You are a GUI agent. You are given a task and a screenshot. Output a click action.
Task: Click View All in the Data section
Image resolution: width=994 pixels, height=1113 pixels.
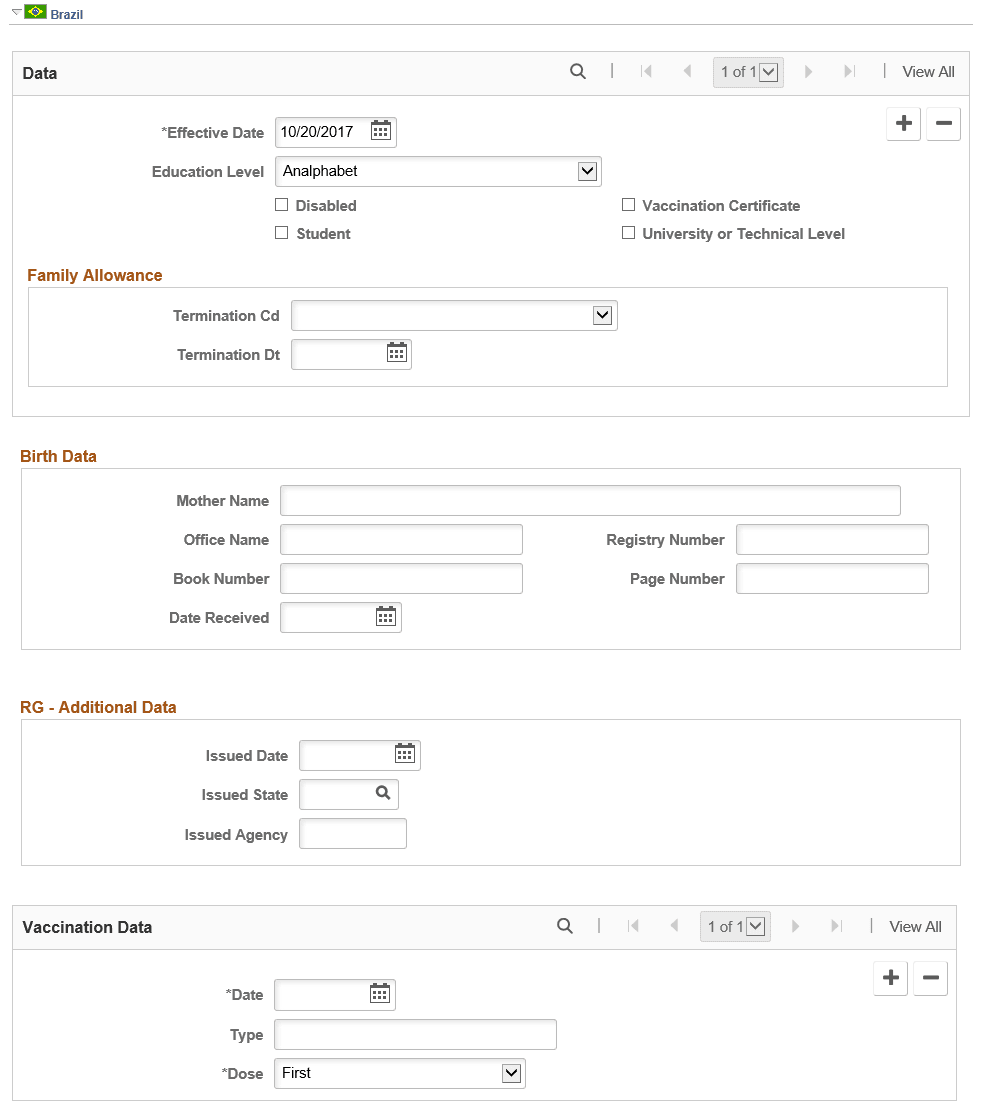pos(928,72)
